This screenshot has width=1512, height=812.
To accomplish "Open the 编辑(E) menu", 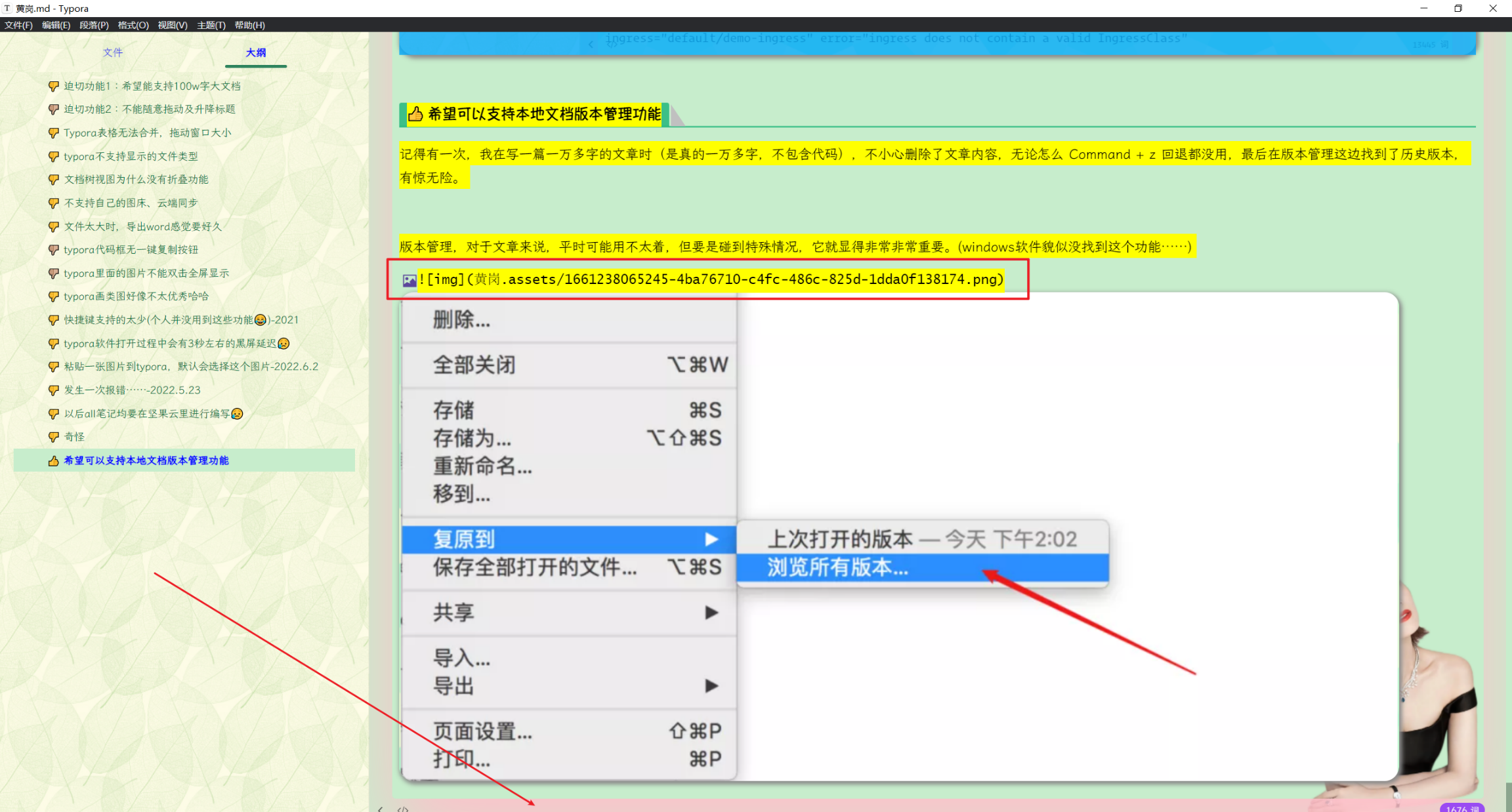I will coord(56,25).
